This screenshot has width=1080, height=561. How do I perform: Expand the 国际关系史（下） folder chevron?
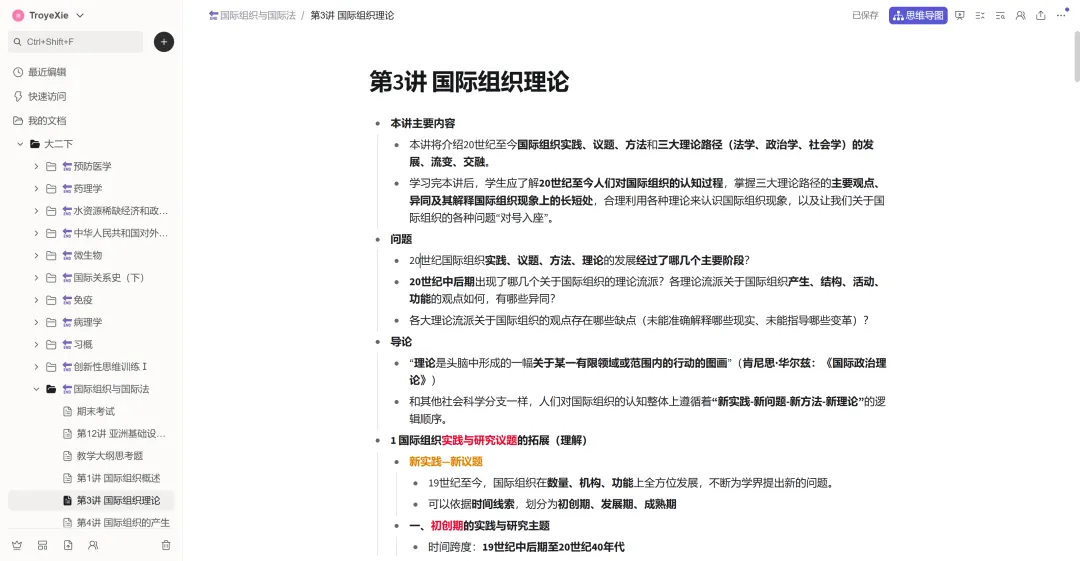point(36,278)
